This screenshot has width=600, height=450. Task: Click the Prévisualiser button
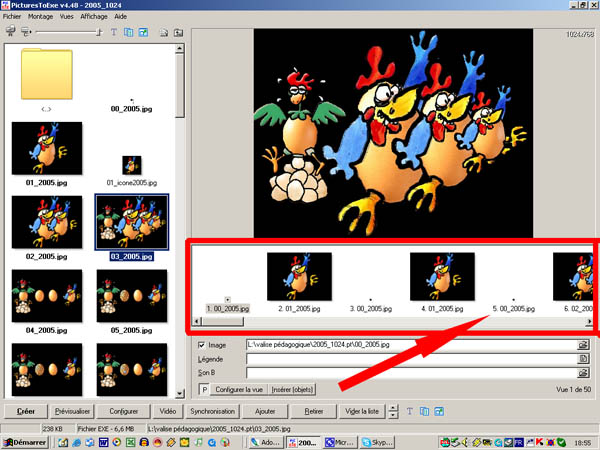[x=72, y=411]
